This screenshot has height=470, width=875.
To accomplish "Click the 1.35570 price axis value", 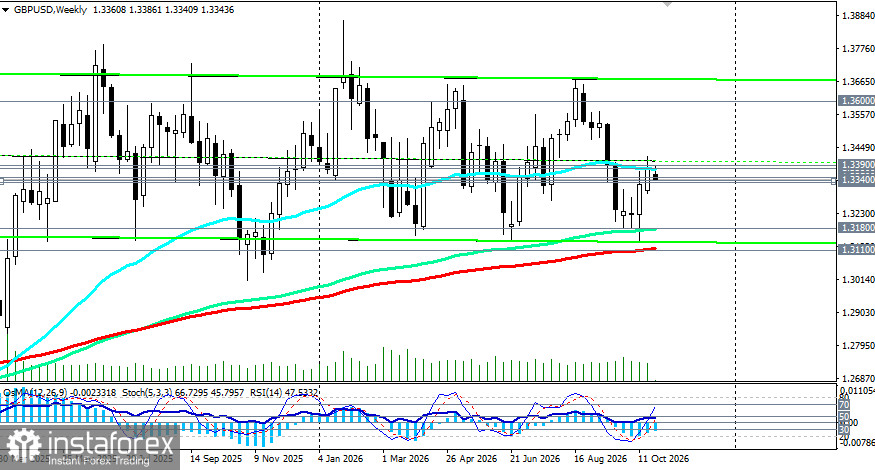I will pyautogui.click(x=858, y=114).
